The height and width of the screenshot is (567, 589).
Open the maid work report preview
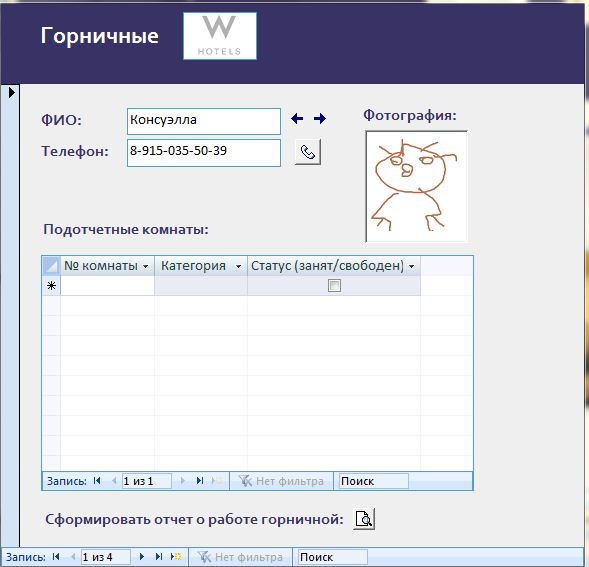point(364,519)
